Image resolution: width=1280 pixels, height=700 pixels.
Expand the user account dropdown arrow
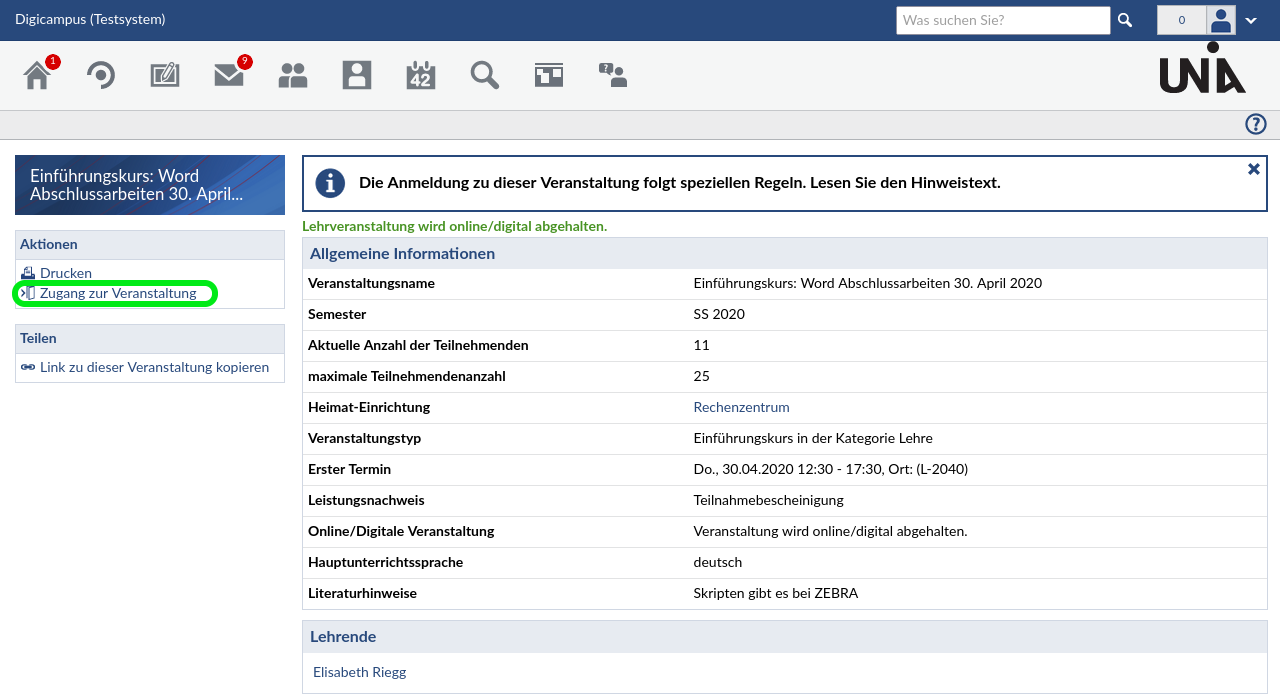pos(1251,21)
